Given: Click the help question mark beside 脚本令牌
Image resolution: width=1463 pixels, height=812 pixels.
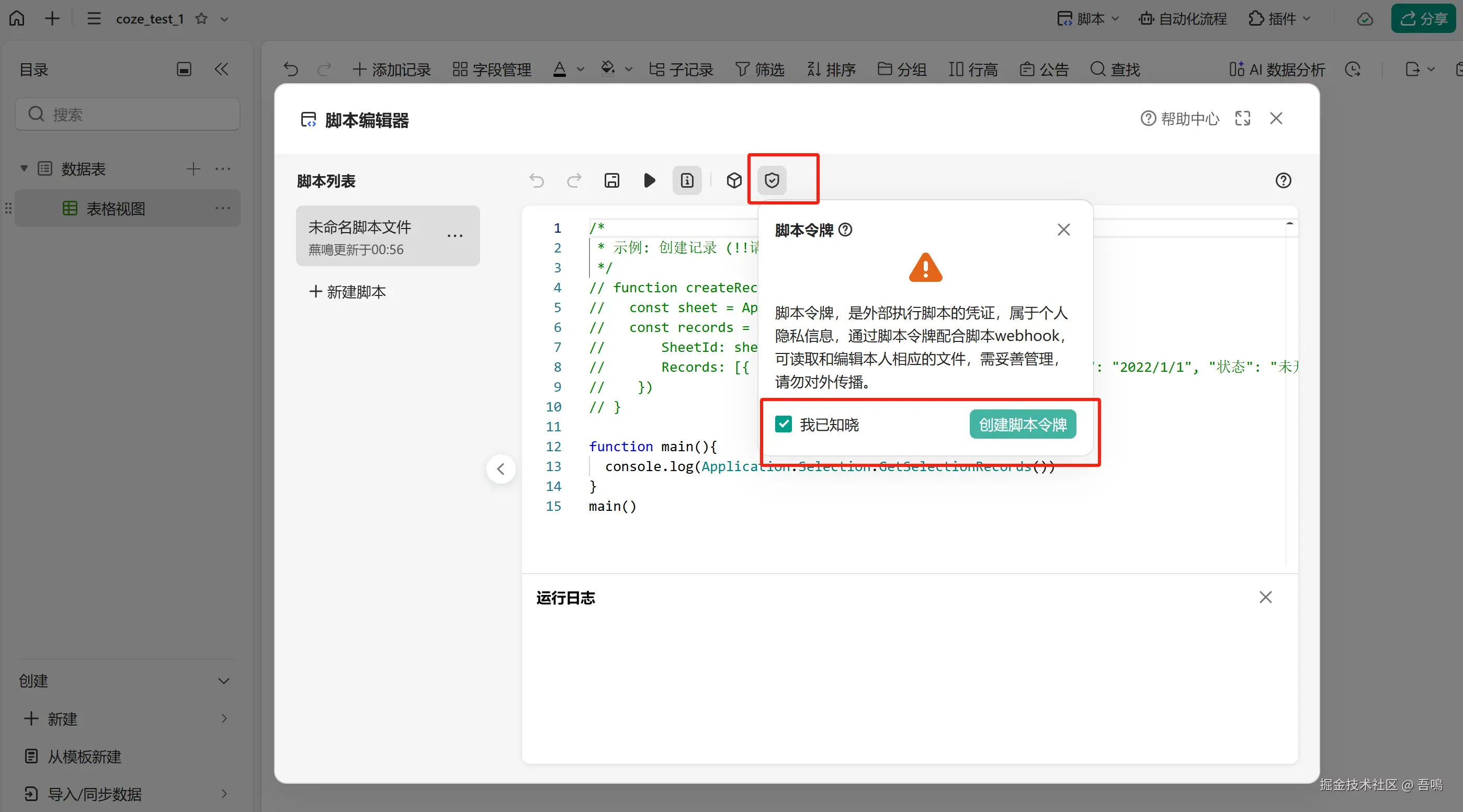Looking at the screenshot, I should coord(845,230).
